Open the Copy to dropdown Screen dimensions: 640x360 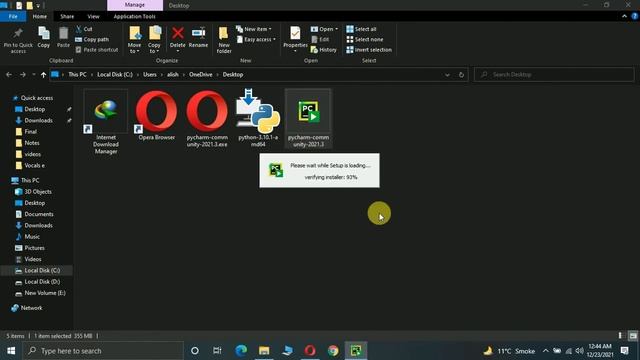[154, 40]
